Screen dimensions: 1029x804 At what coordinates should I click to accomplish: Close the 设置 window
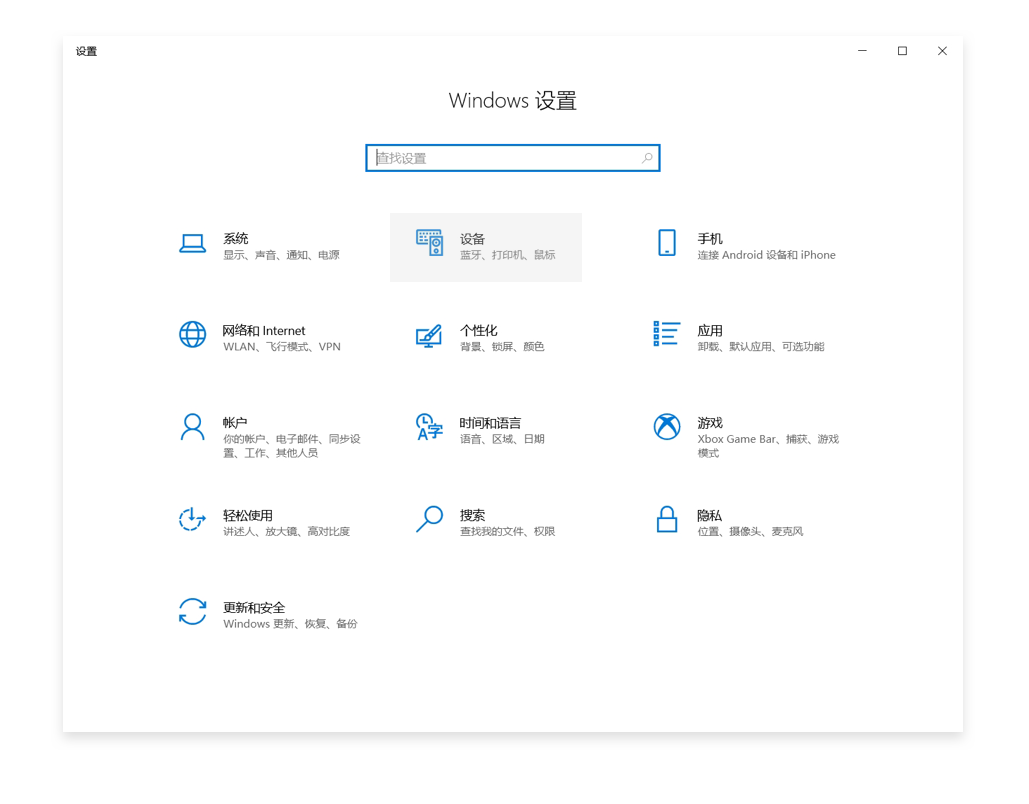(x=942, y=51)
